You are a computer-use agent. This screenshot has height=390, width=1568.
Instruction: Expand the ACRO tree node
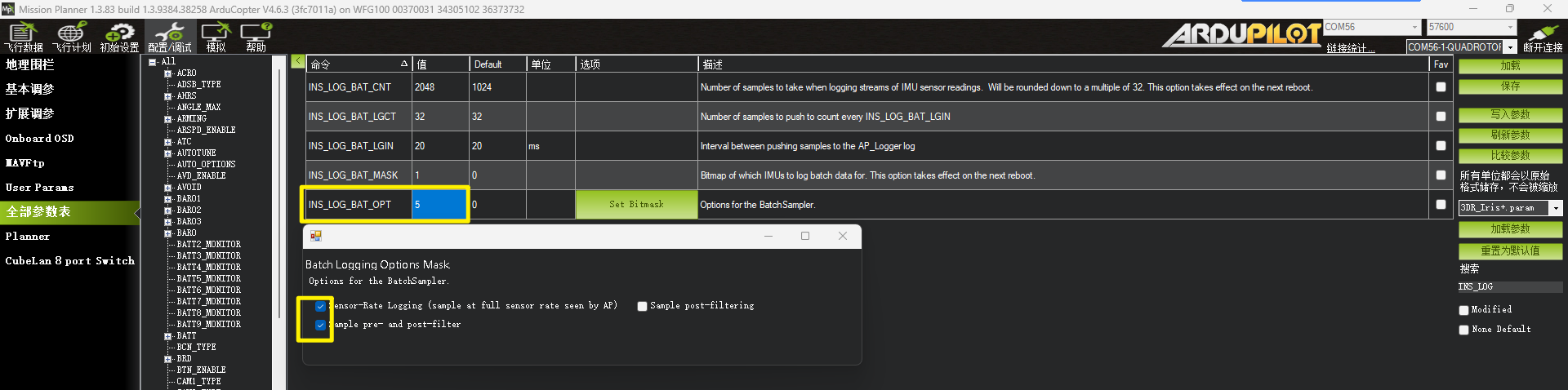click(x=167, y=73)
